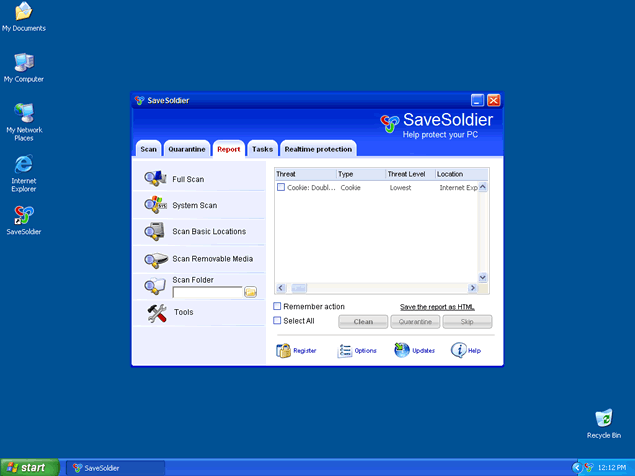
Task: Check the Cookie threat row checkbox
Action: point(281,187)
